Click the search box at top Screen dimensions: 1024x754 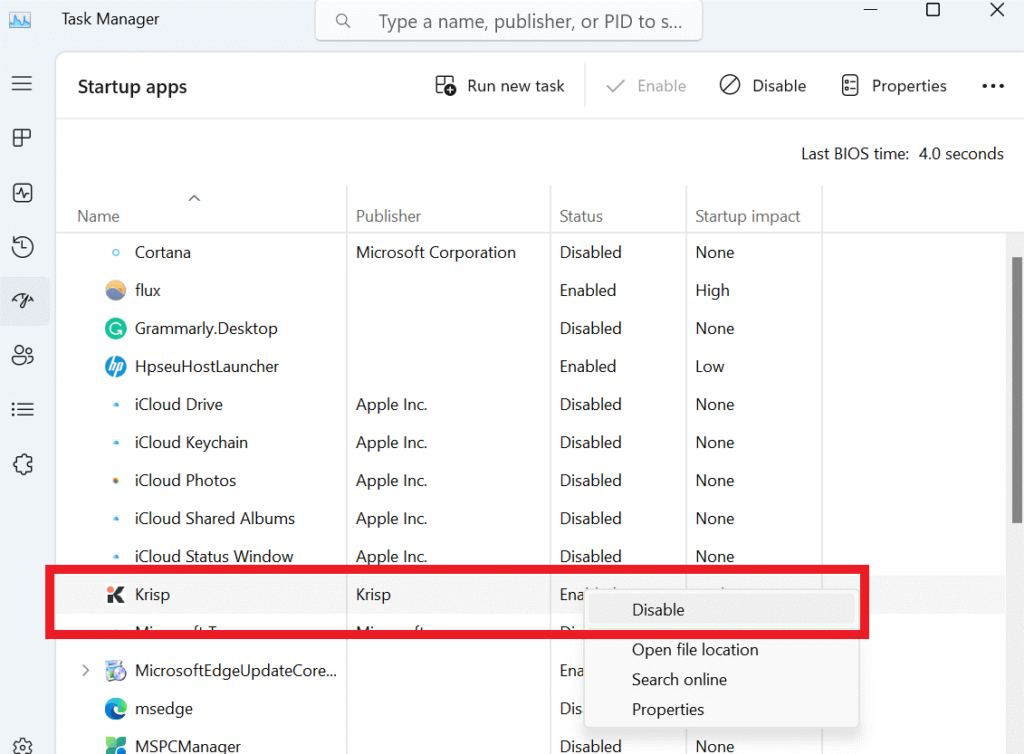pyautogui.click(x=510, y=21)
